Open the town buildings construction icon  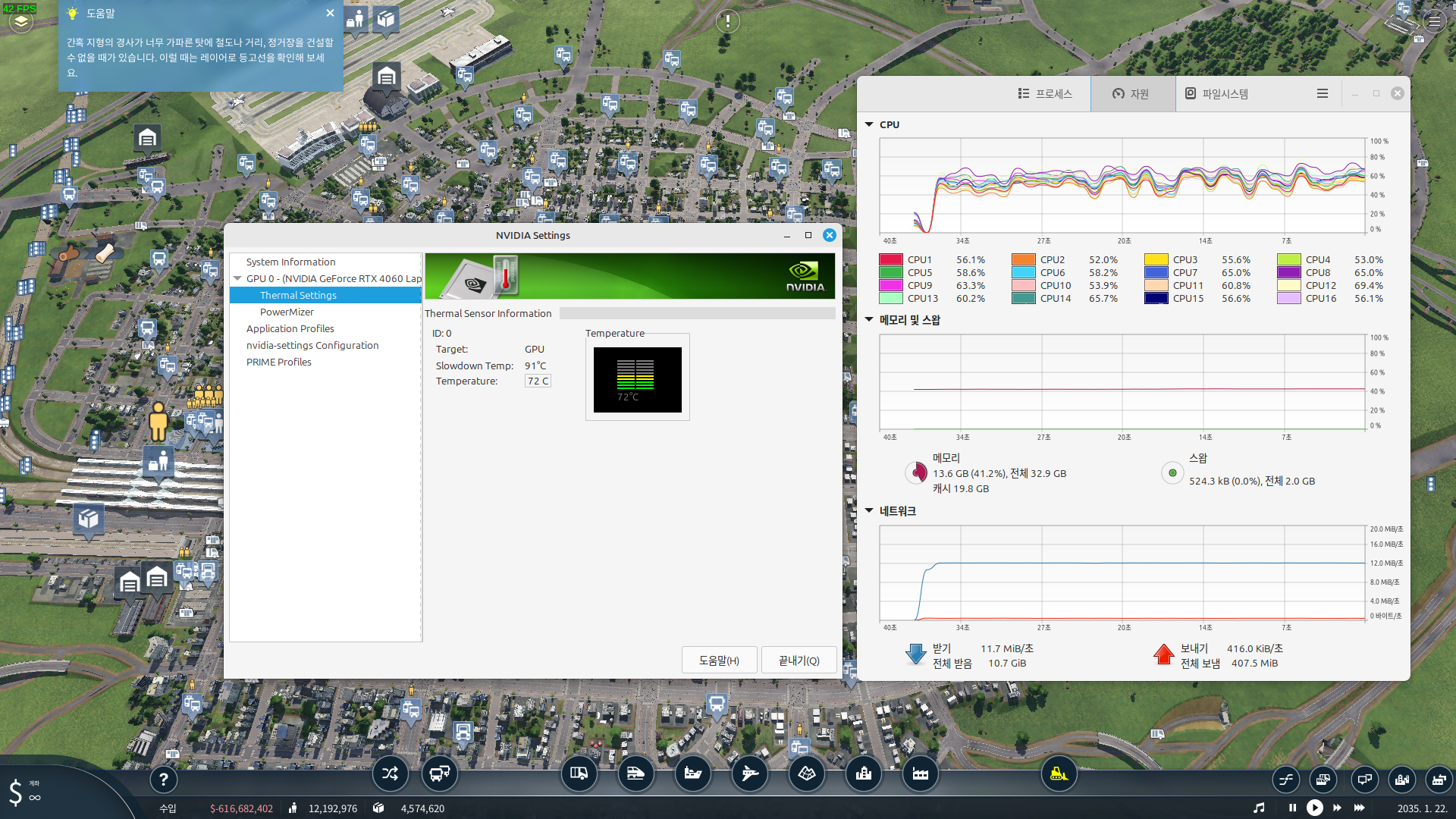pos(864,773)
